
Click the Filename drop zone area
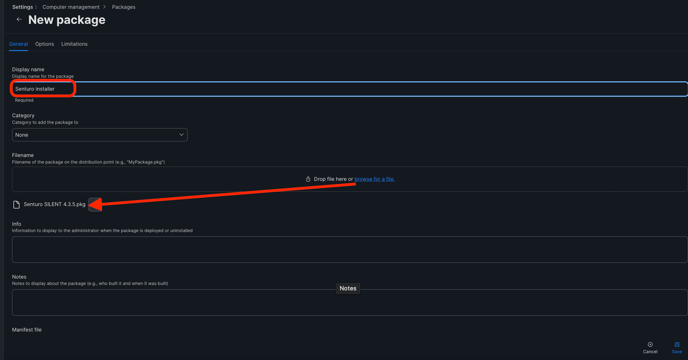coord(349,179)
